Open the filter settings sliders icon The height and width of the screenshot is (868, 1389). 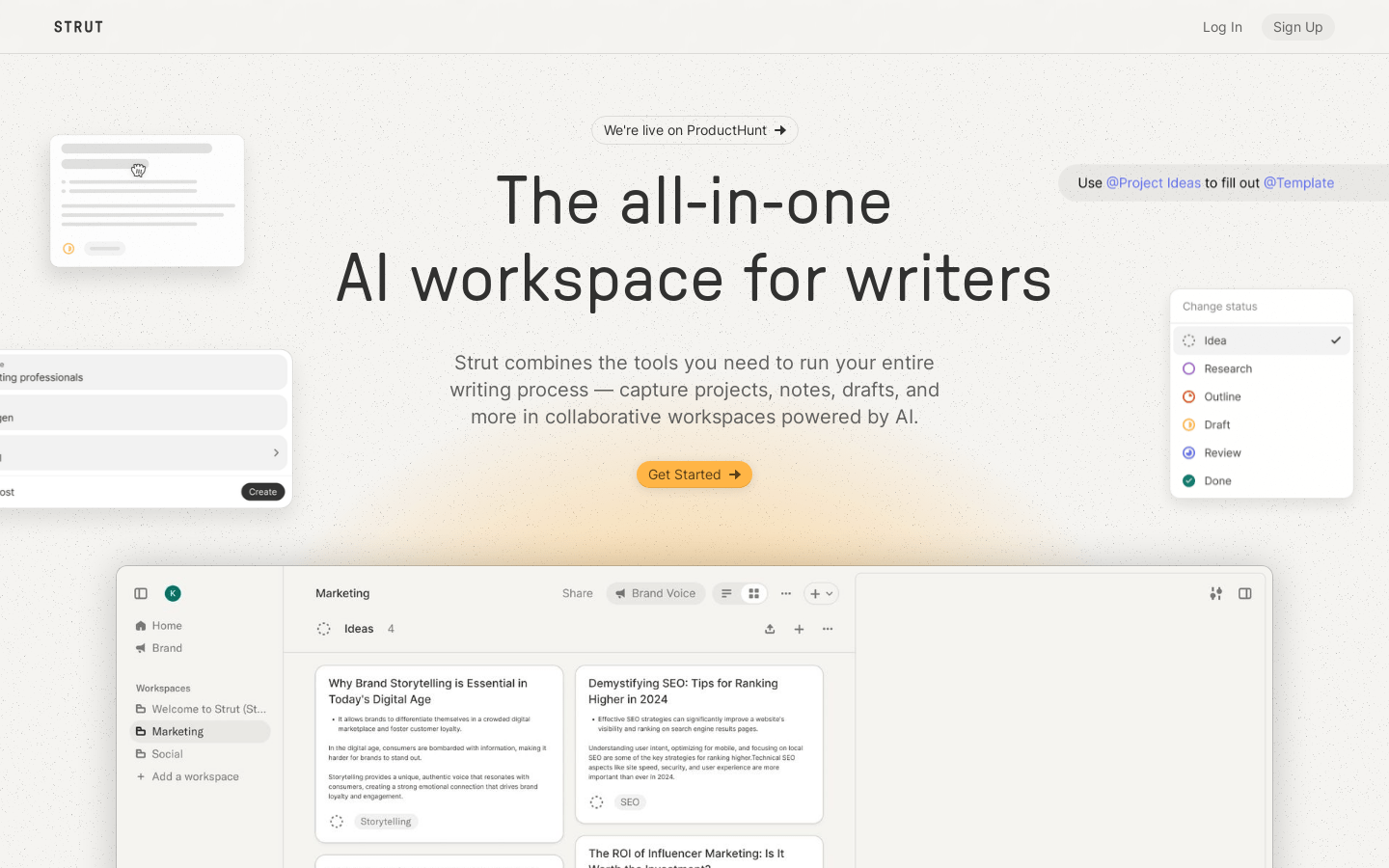(x=1216, y=594)
